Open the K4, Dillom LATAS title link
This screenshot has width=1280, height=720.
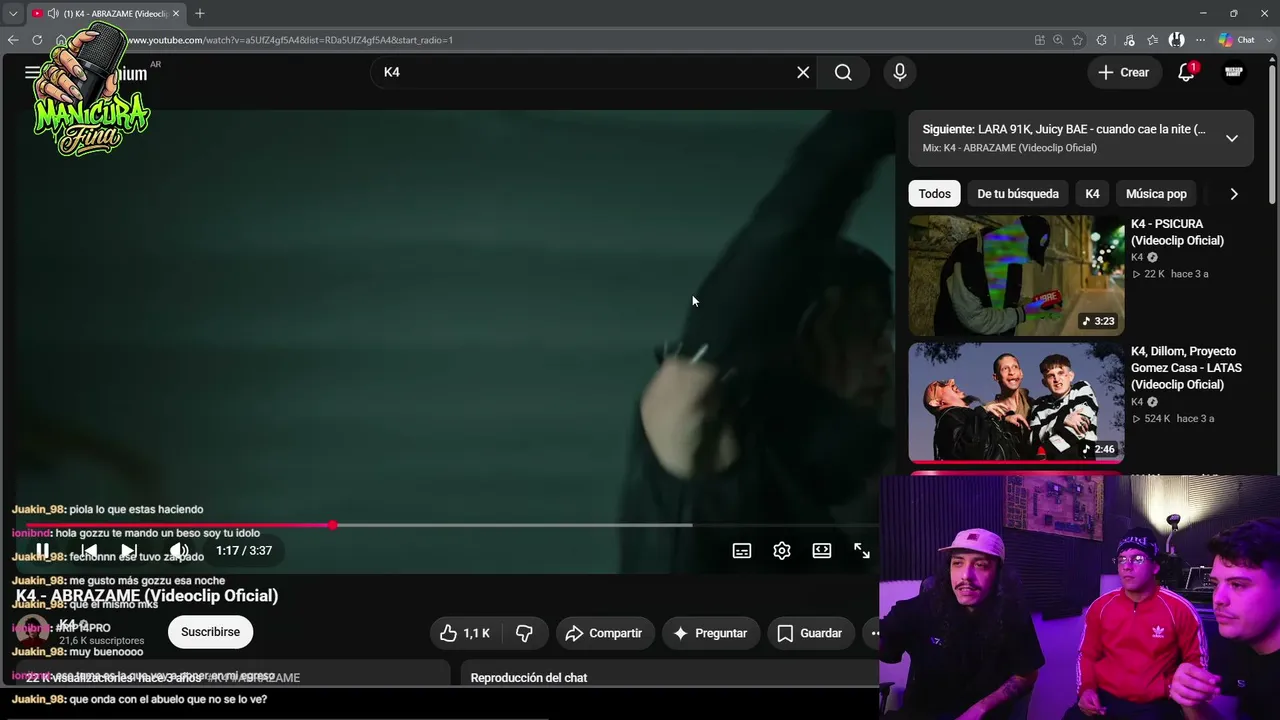coord(1186,368)
